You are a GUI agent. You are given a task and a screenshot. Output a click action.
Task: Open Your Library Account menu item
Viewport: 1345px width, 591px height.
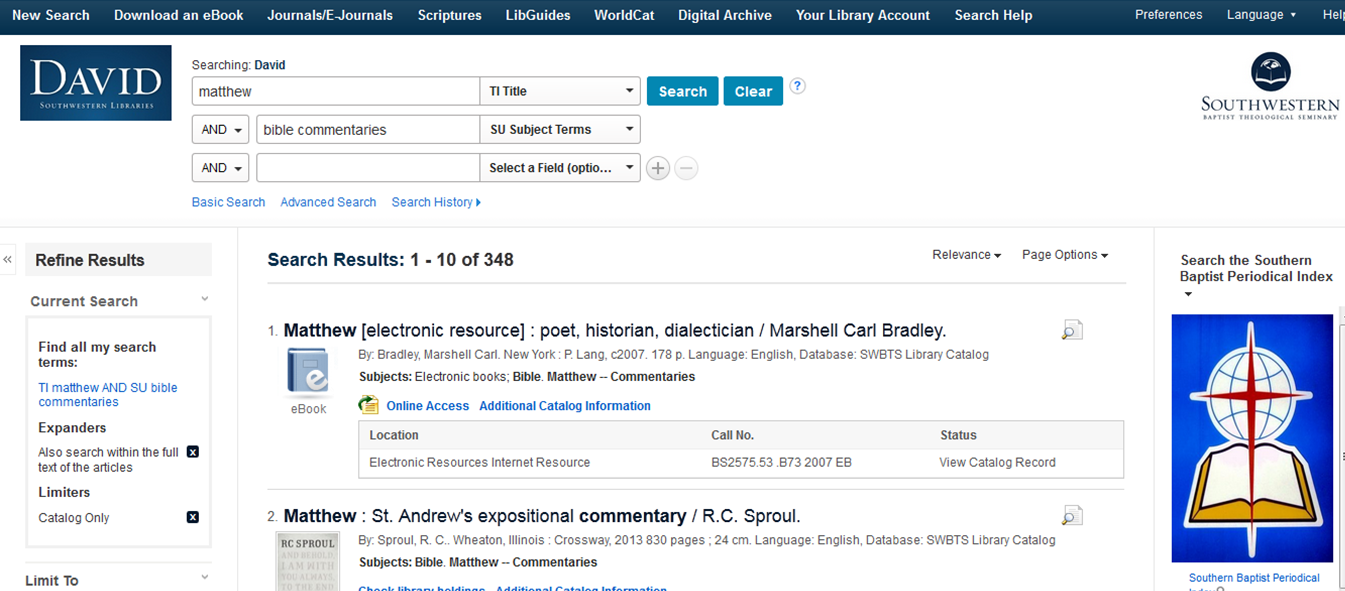tap(863, 15)
